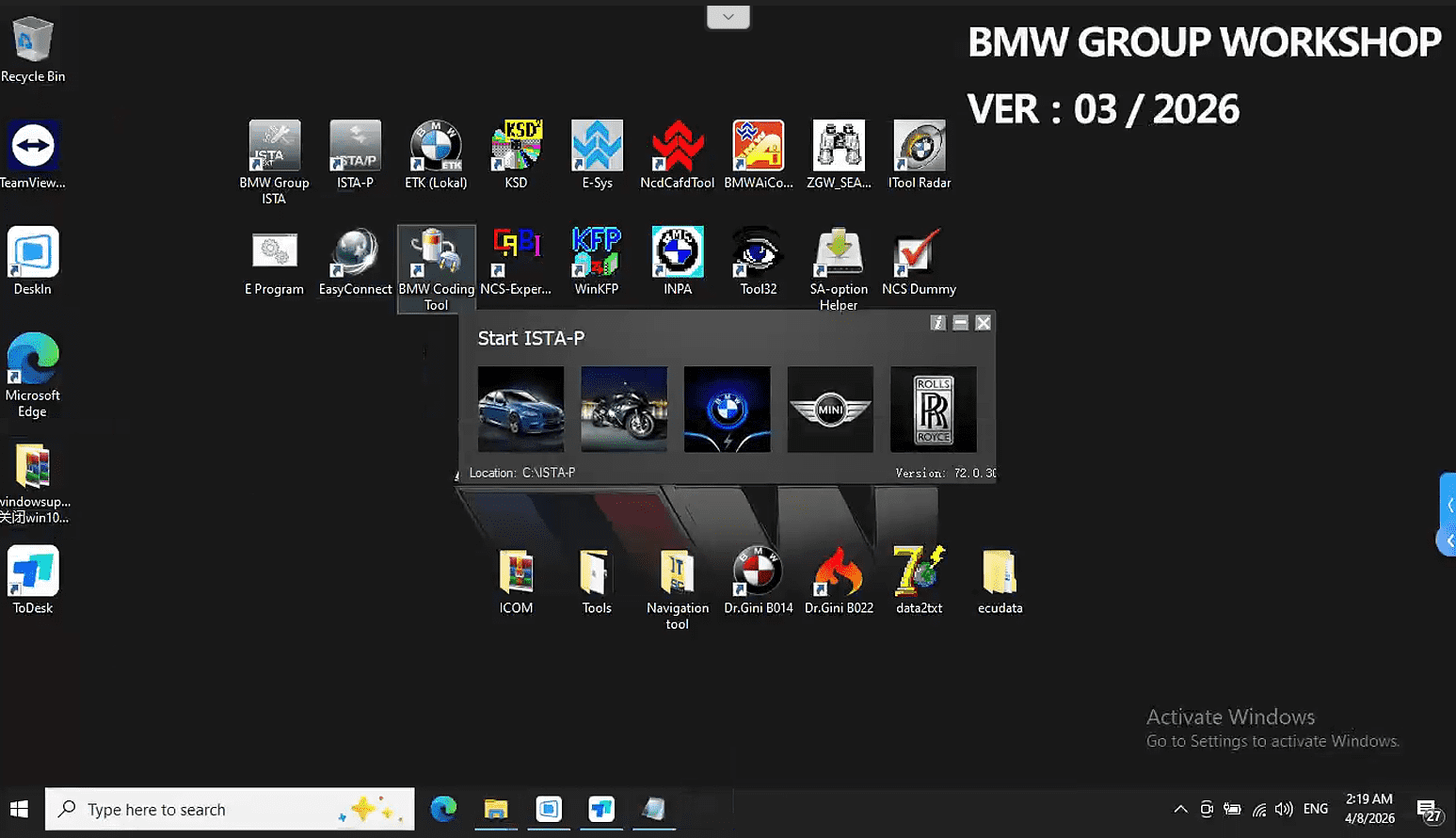Select the motorcycle thumbnail in ISTA-P launcher
Viewport: 1456px width, 838px height.
point(624,410)
